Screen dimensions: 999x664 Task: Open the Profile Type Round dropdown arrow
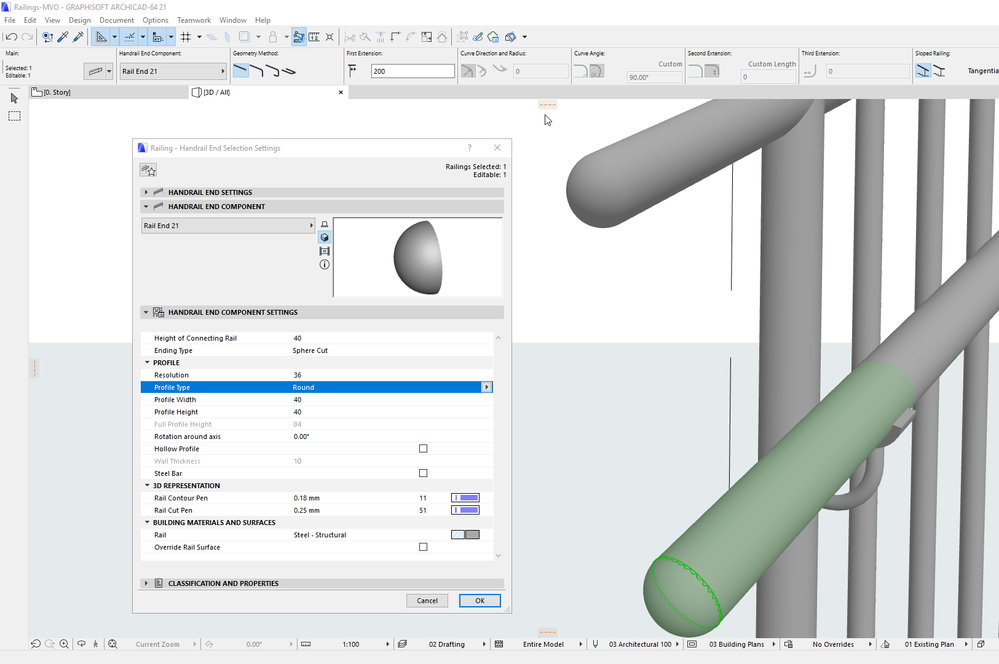(x=487, y=387)
